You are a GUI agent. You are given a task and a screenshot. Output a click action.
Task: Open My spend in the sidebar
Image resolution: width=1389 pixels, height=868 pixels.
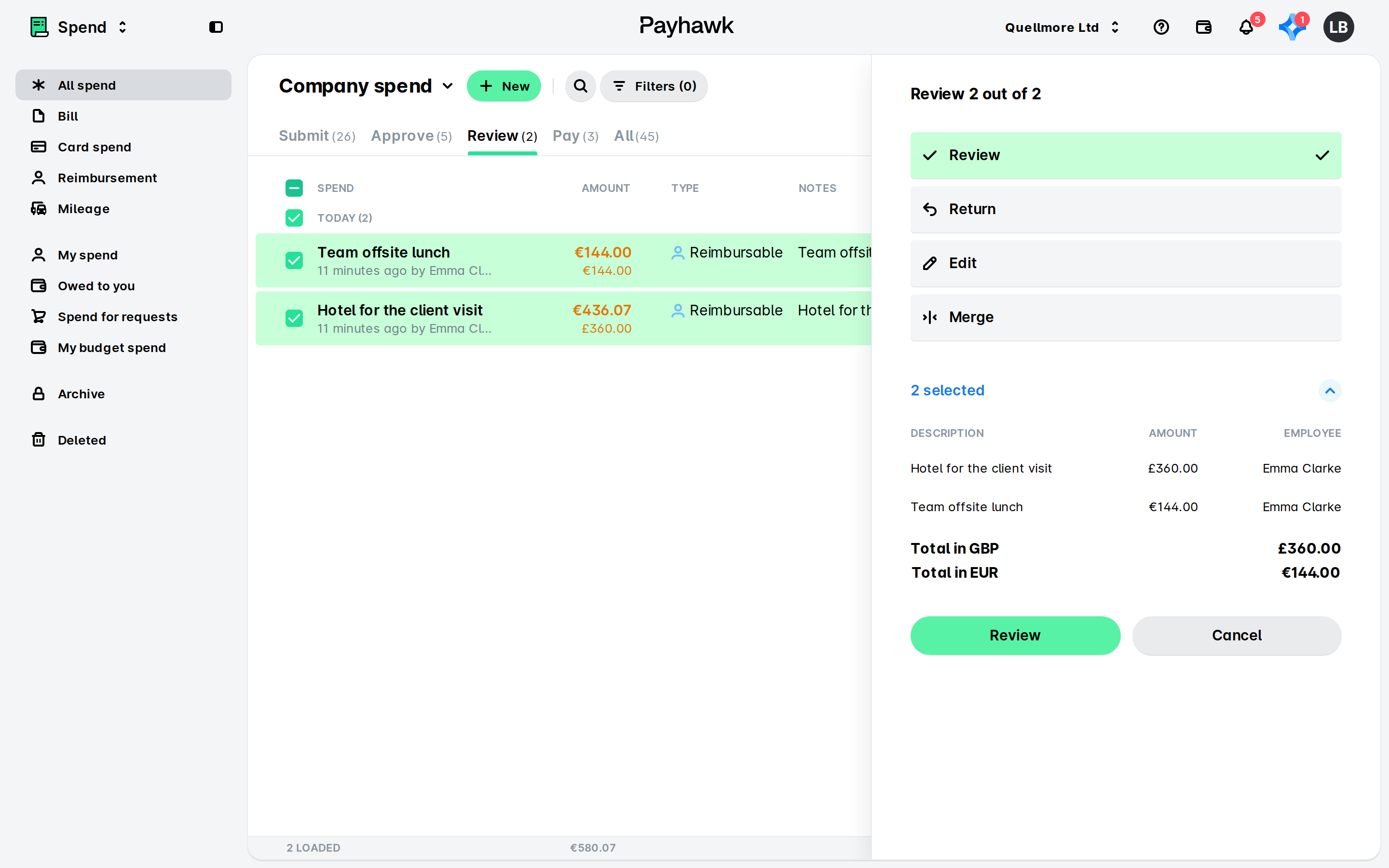pos(123,255)
